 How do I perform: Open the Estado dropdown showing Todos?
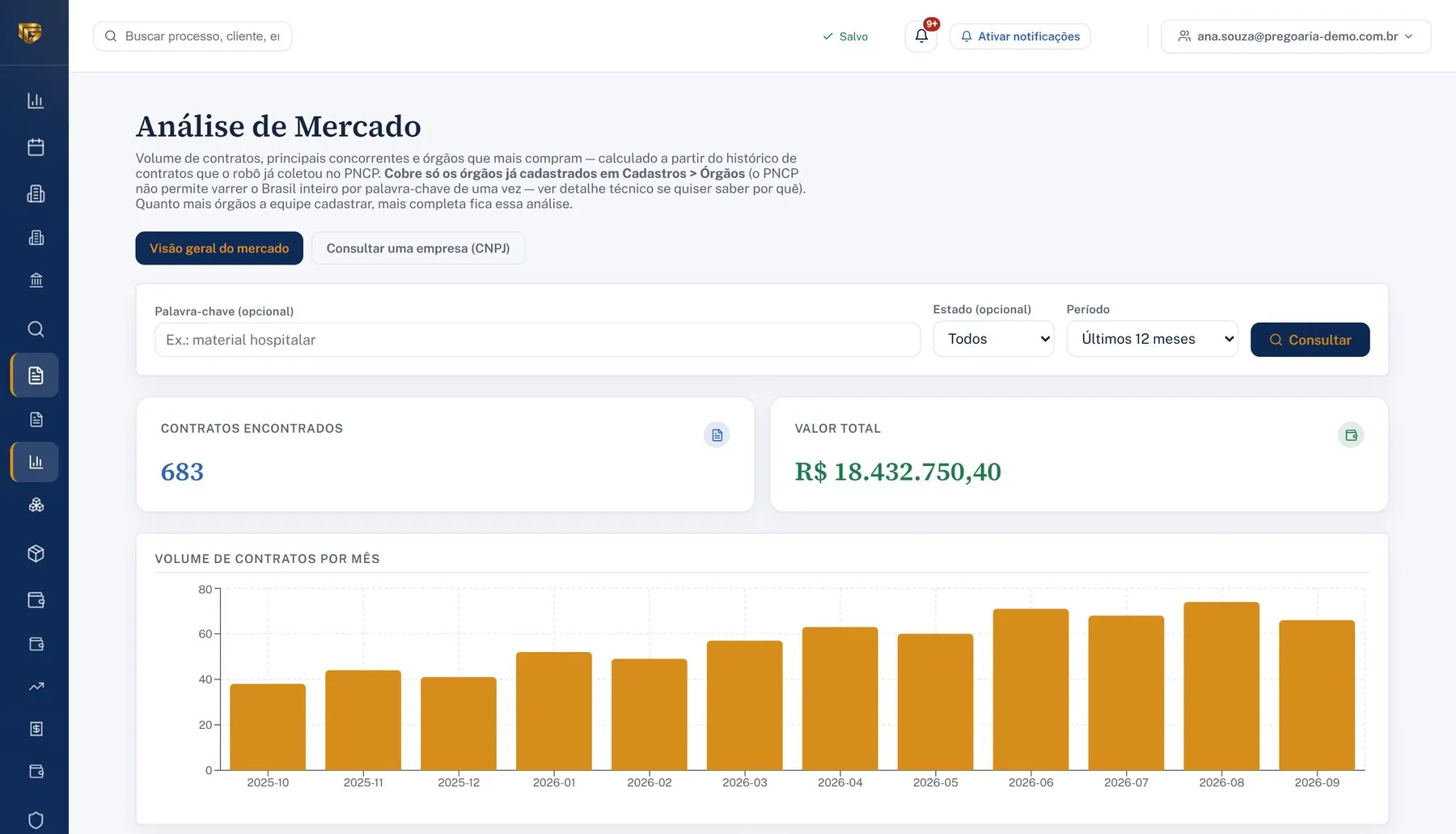pyautogui.click(x=993, y=339)
